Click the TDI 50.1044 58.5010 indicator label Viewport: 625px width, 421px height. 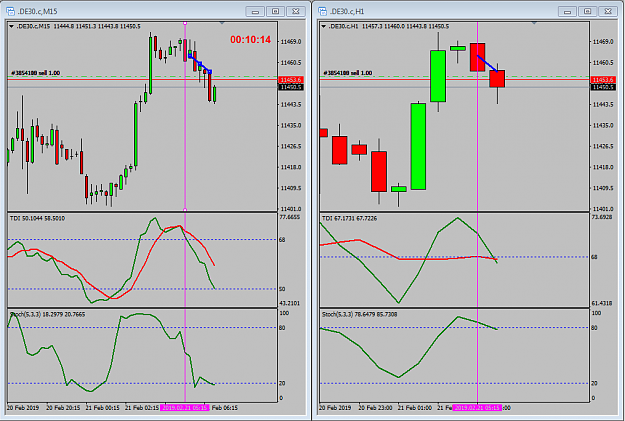point(37,218)
